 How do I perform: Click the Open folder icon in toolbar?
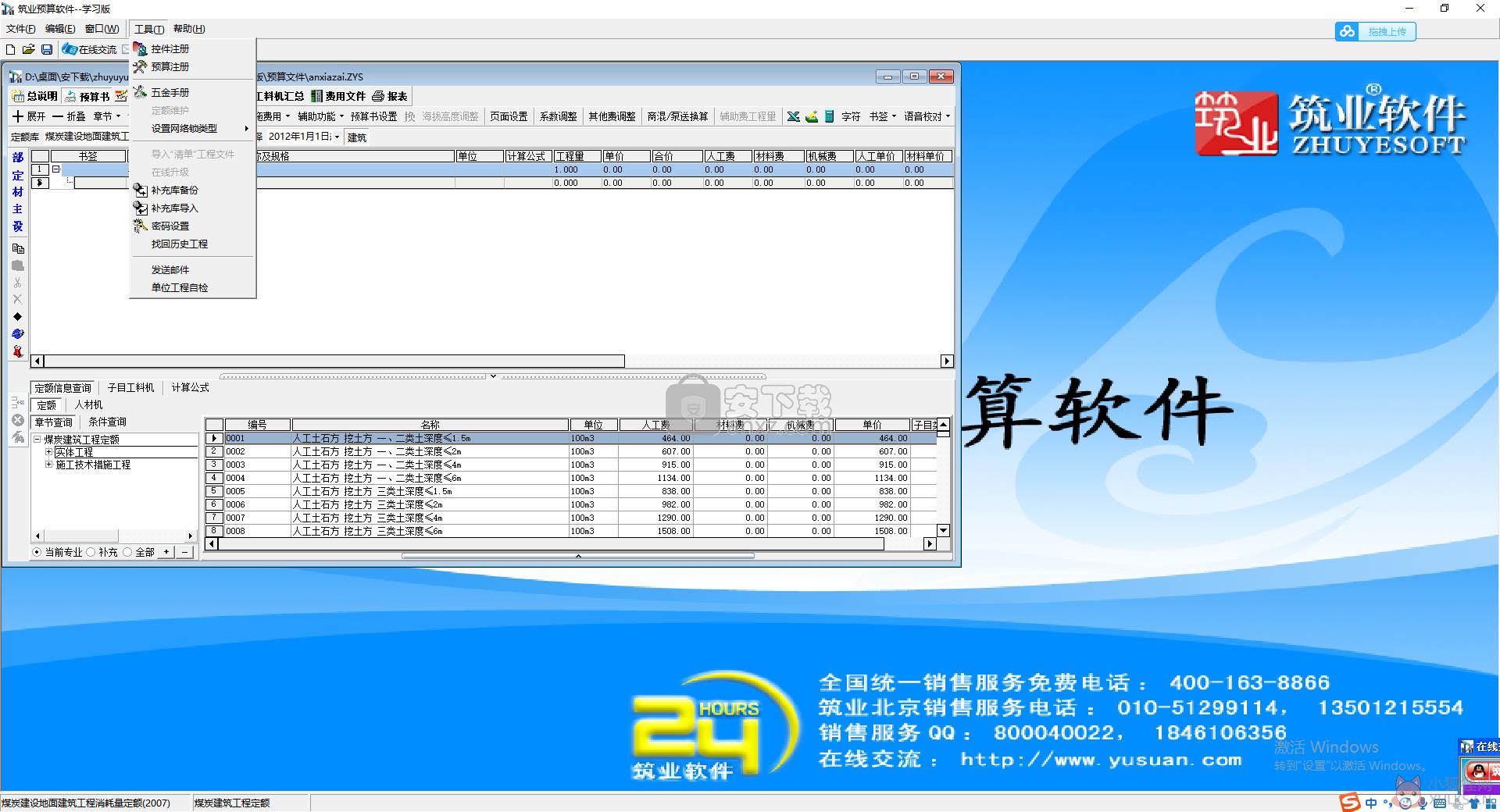pyautogui.click(x=29, y=49)
